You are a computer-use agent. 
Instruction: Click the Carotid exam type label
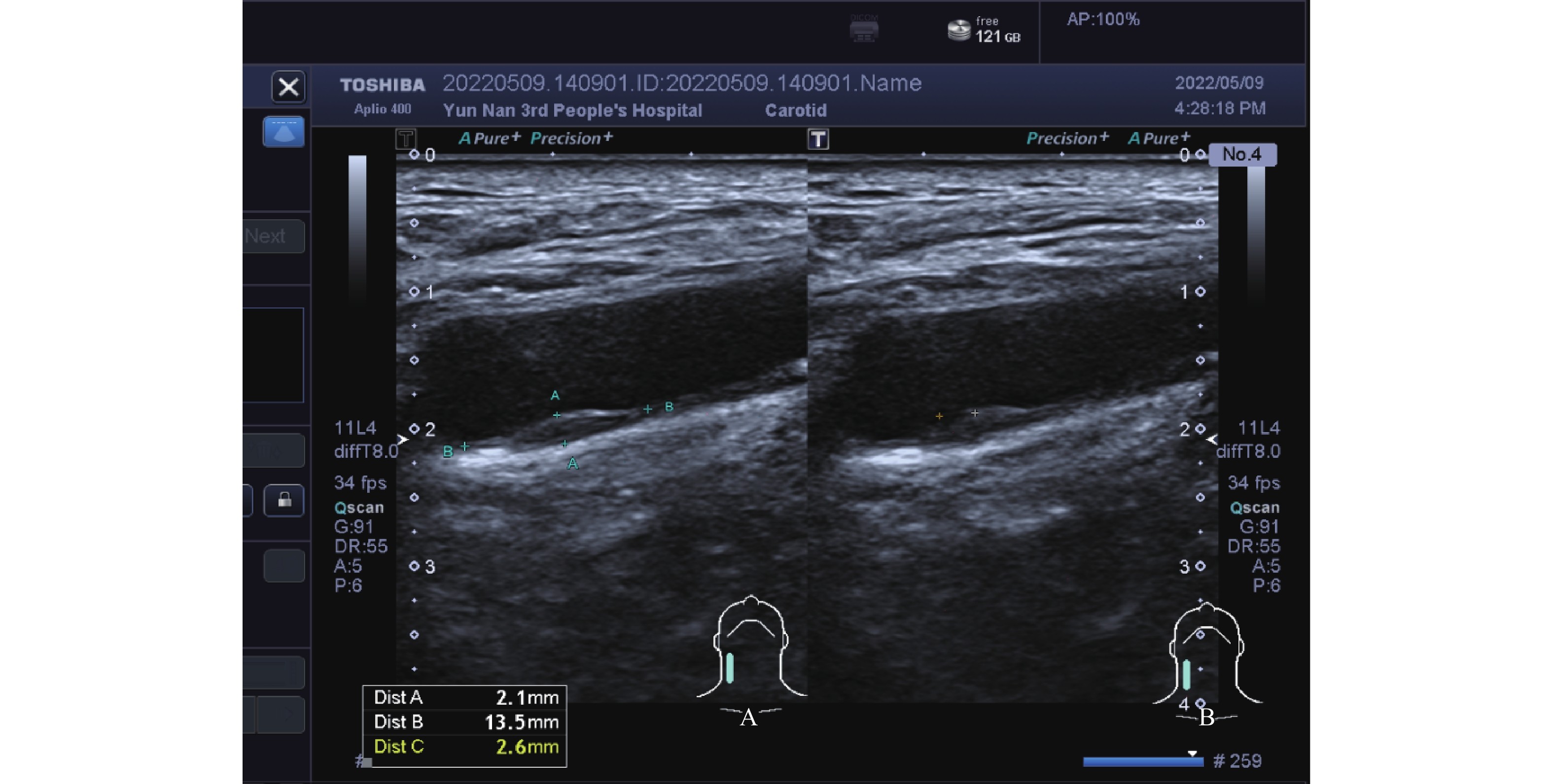click(795, 110)
